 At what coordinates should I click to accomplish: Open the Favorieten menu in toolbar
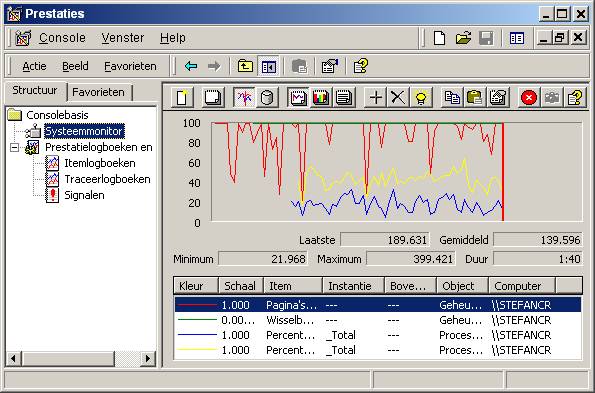130,66
